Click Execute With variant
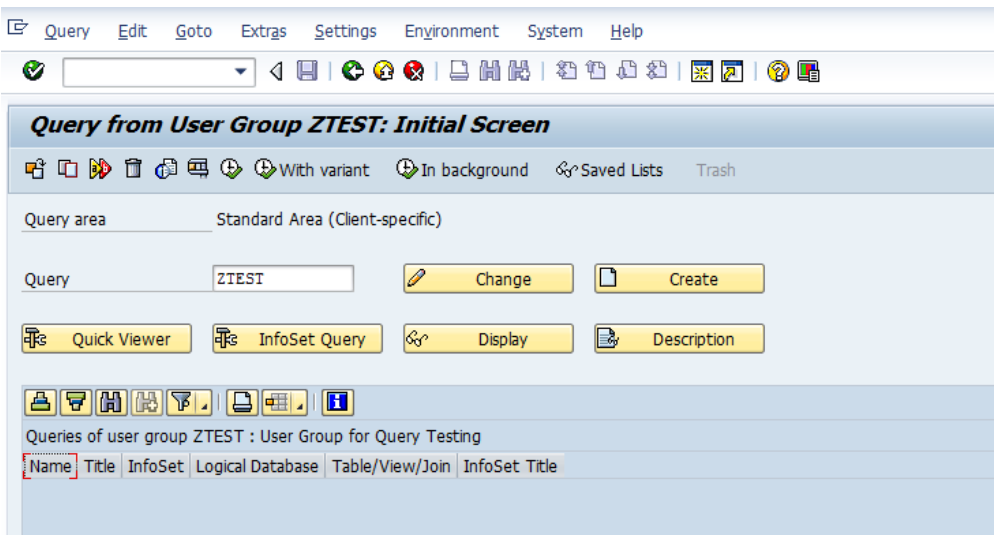The width and height of the screenshot is (1004, 538). click(312, 170)
